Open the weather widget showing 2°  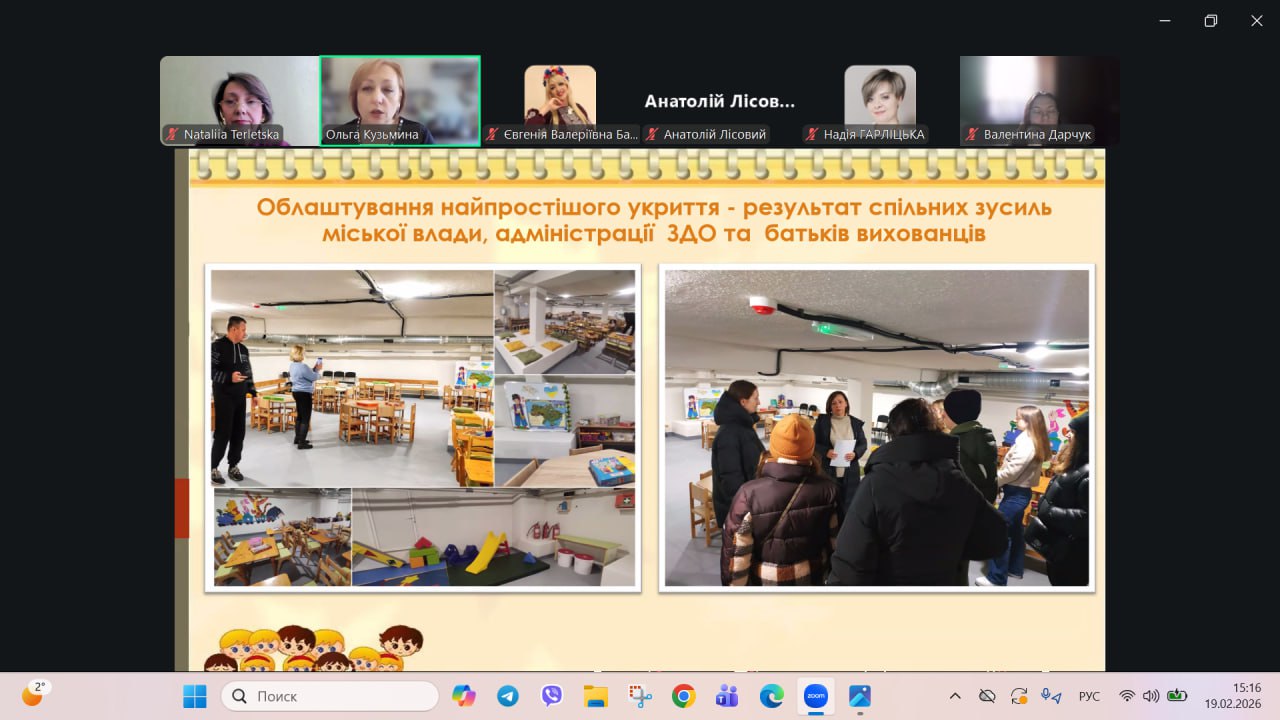[35, 694]
